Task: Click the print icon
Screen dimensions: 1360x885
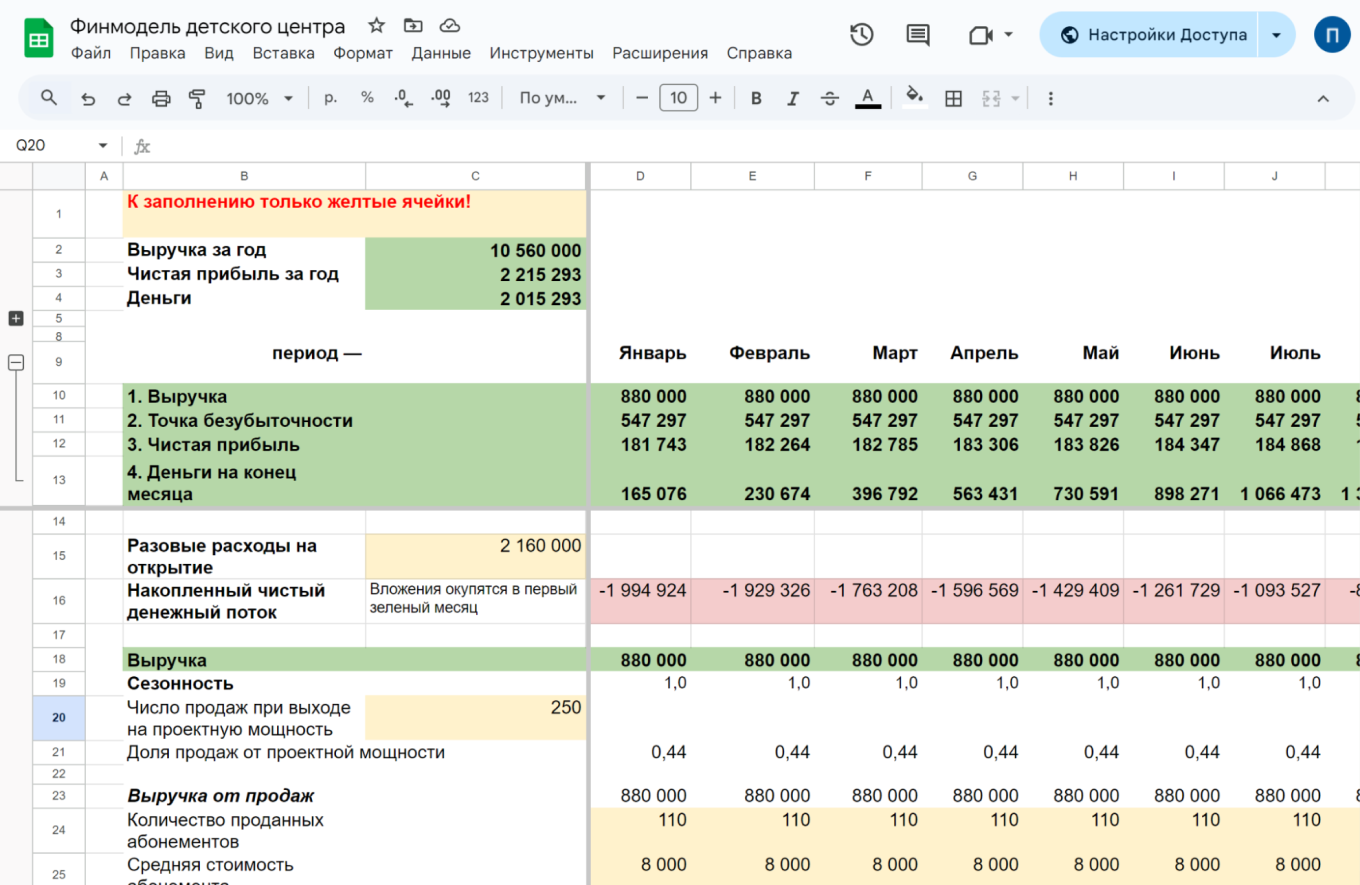Action: point(160,98)
